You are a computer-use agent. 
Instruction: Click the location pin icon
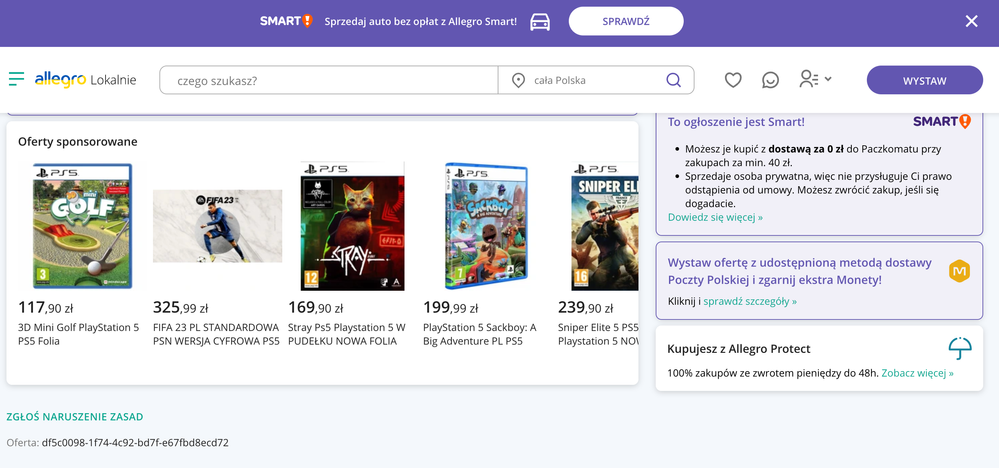coord(518,80)
